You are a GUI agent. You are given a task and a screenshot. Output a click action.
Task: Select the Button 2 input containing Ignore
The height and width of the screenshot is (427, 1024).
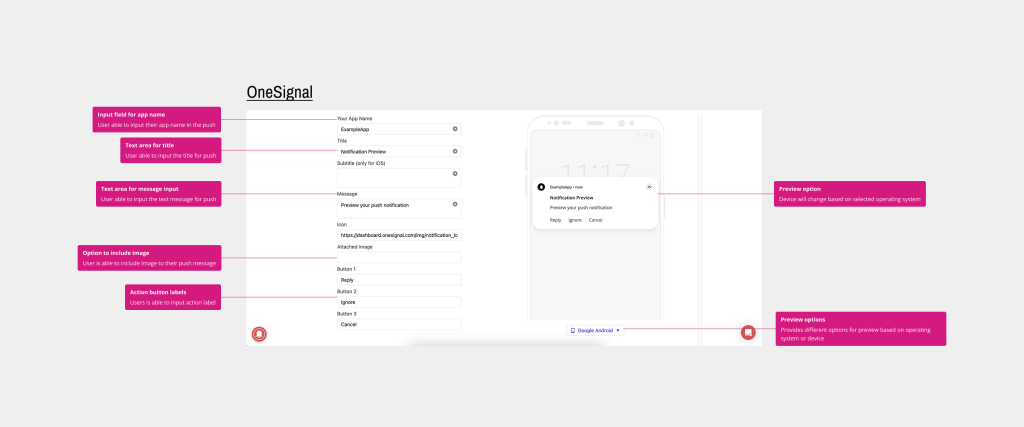click(x=399, y=302)
